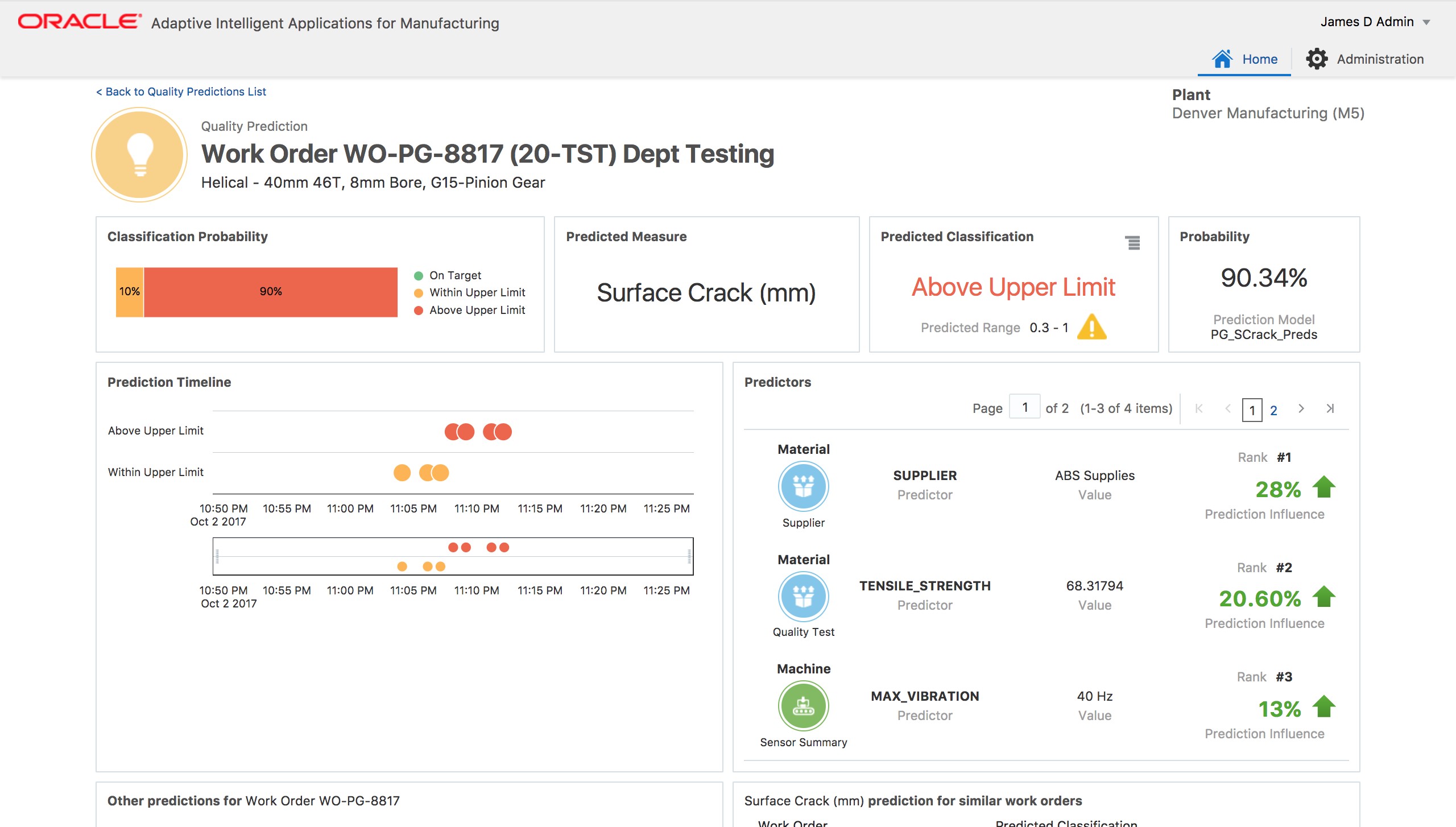The width and height of the screenshot is (1456, 827).
Task: Click the Quality Prediction lightbulb icon
Action: point(139,155)
